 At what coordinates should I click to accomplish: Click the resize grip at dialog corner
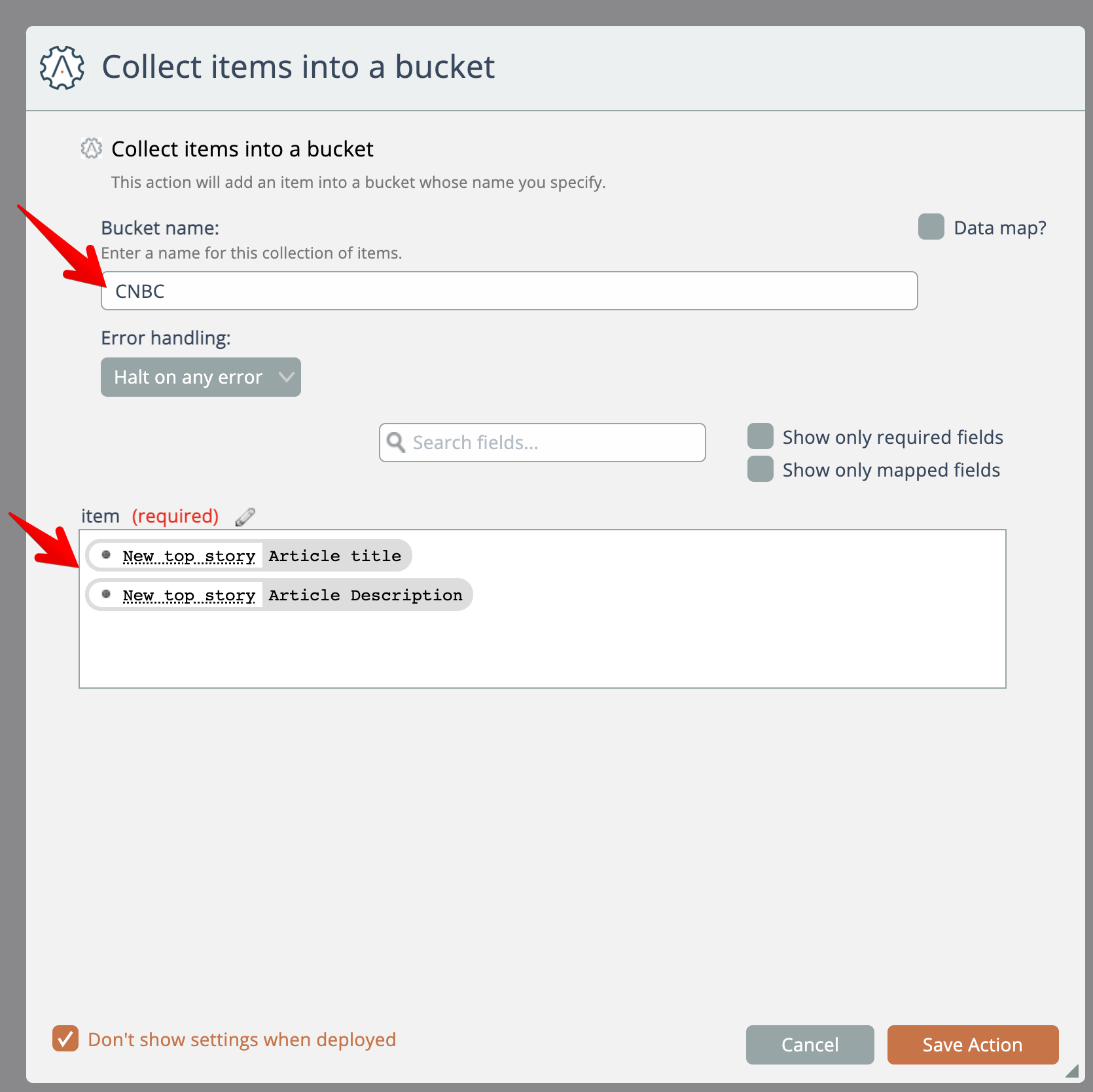pos(1071,1070)
